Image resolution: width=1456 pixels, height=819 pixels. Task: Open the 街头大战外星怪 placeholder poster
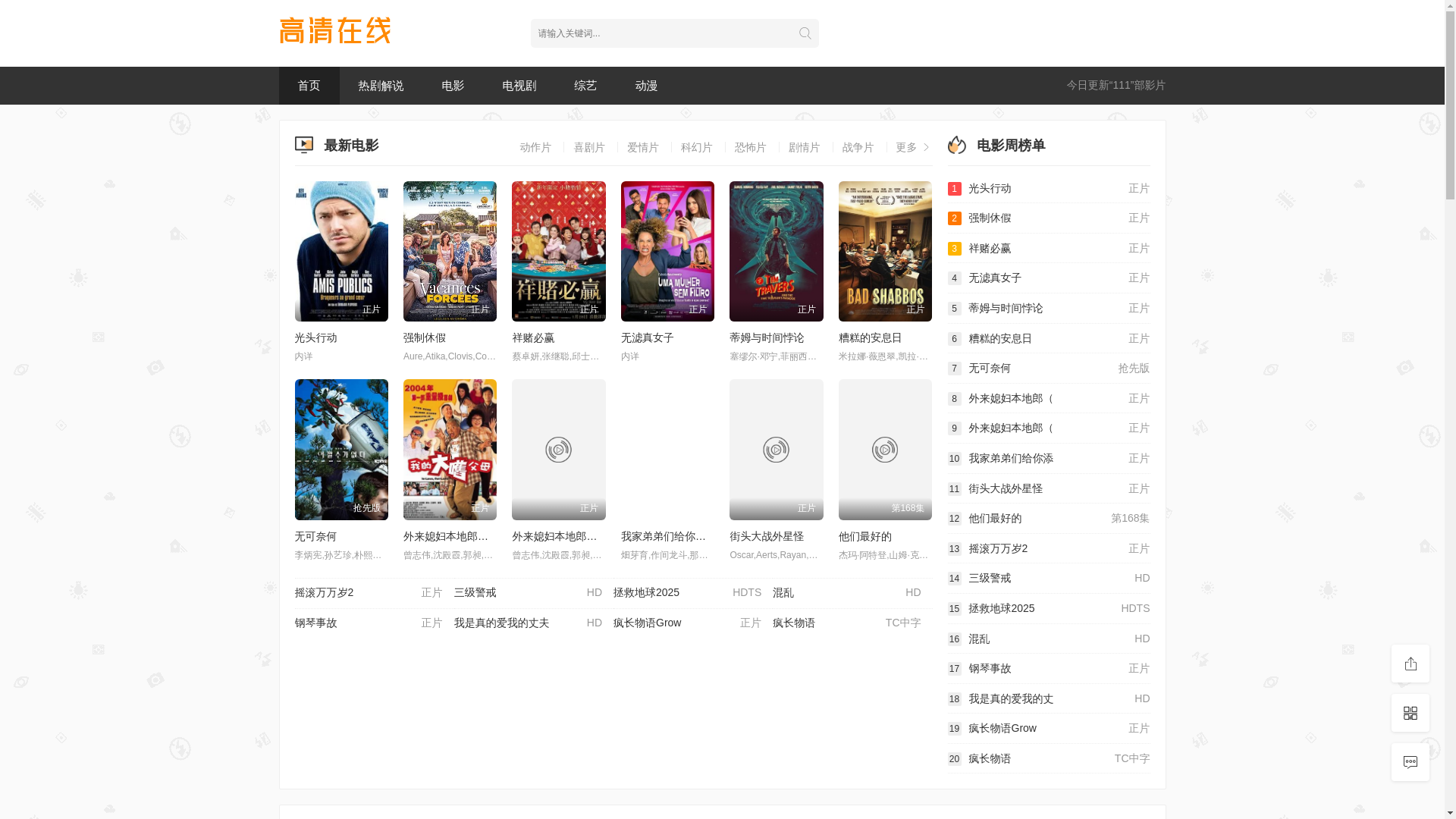(x=777, y=450)
